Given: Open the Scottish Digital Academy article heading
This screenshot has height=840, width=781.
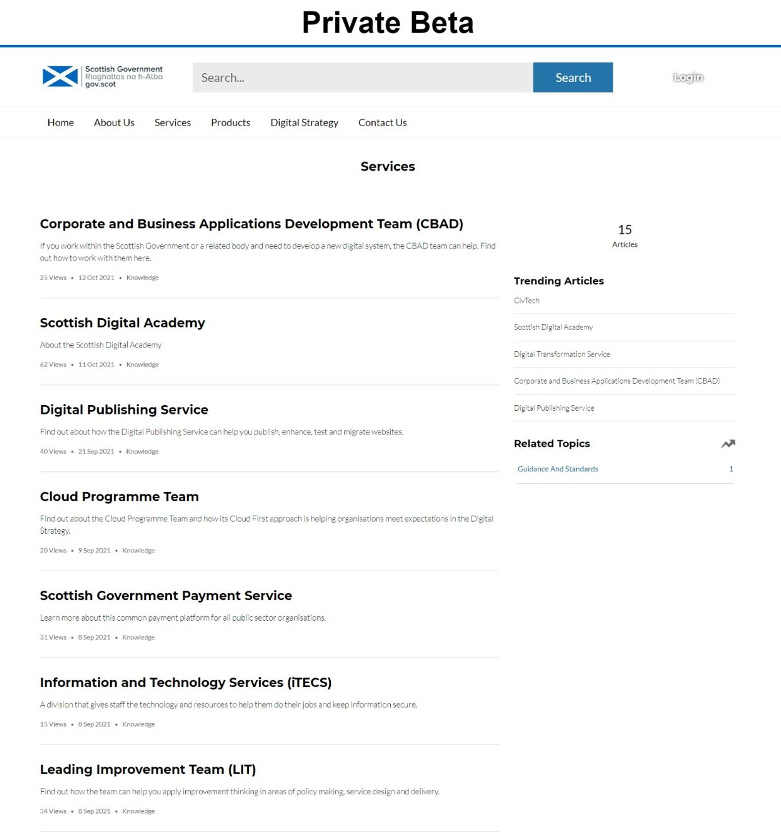Looking at the screenshot, I should (x=123, y=322).
